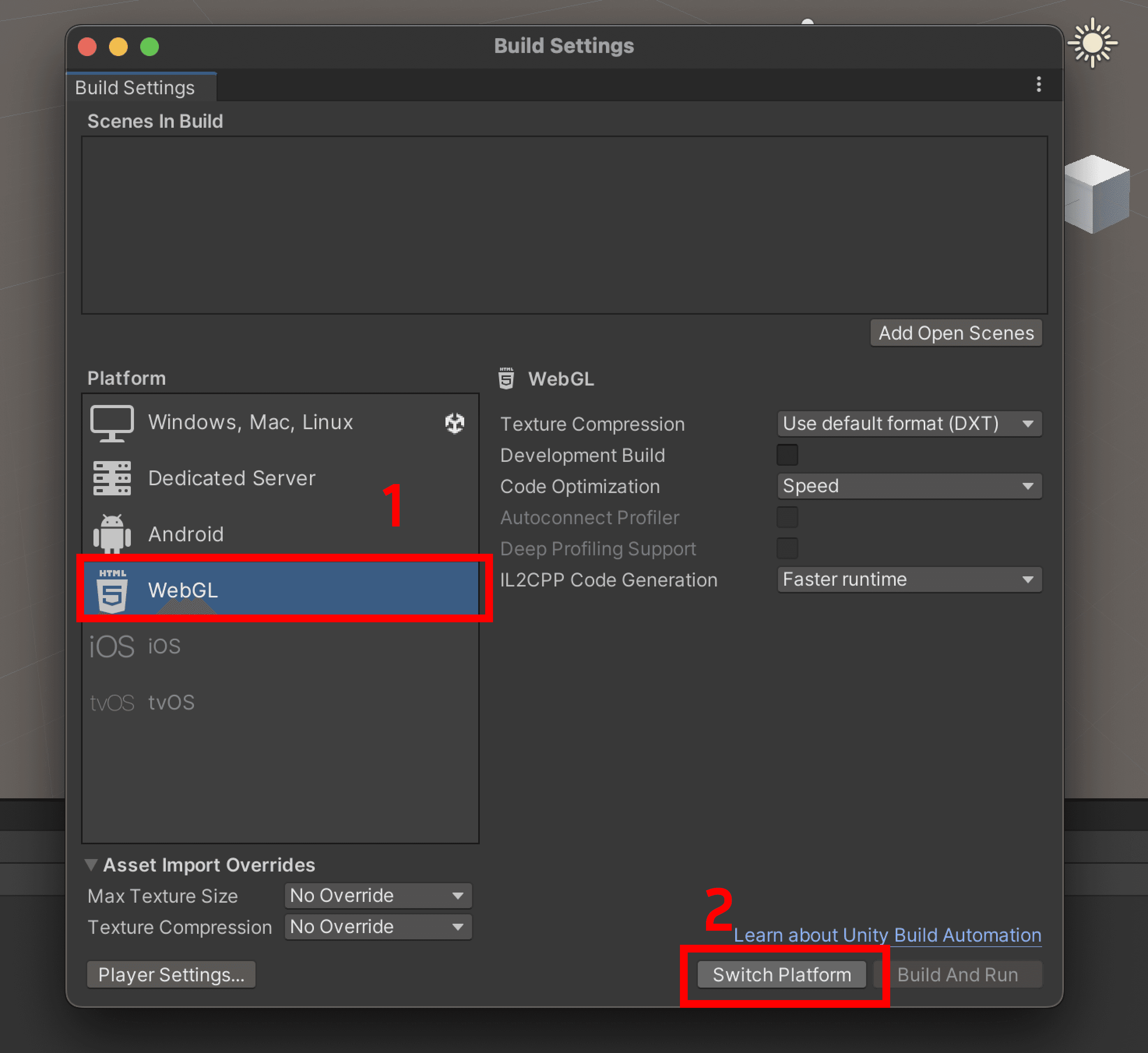The image size is (1148, 1053).
Task: Click the white cube in the scene view
Action: click(1097, 194)
